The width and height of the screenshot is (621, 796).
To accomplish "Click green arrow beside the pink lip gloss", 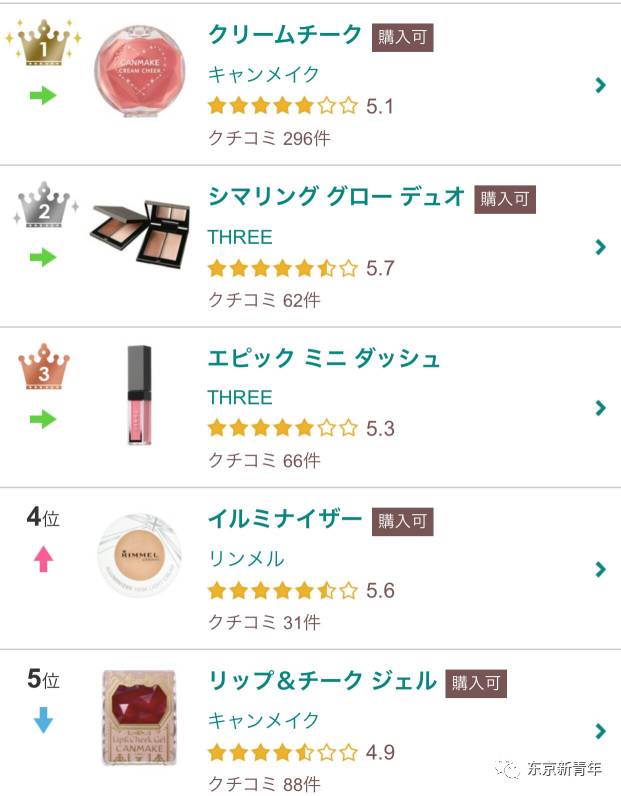I will [x=43, y=418].
